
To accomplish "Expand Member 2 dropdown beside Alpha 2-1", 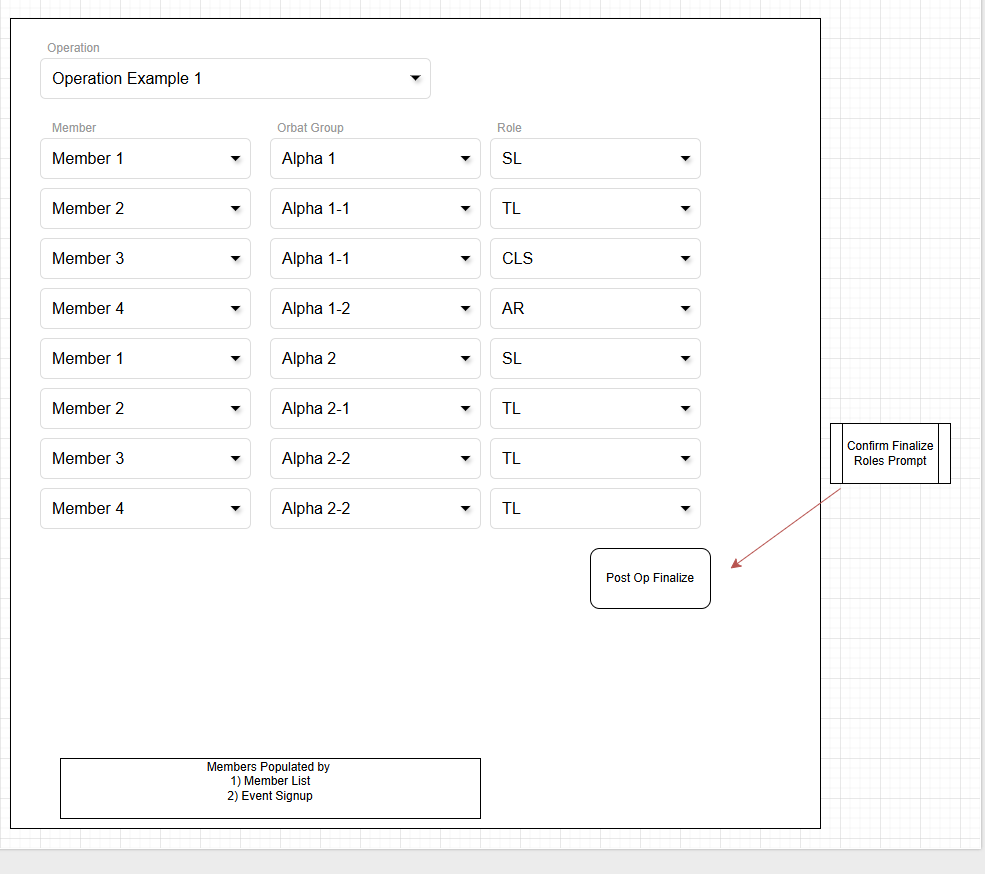I will point(145,409).
